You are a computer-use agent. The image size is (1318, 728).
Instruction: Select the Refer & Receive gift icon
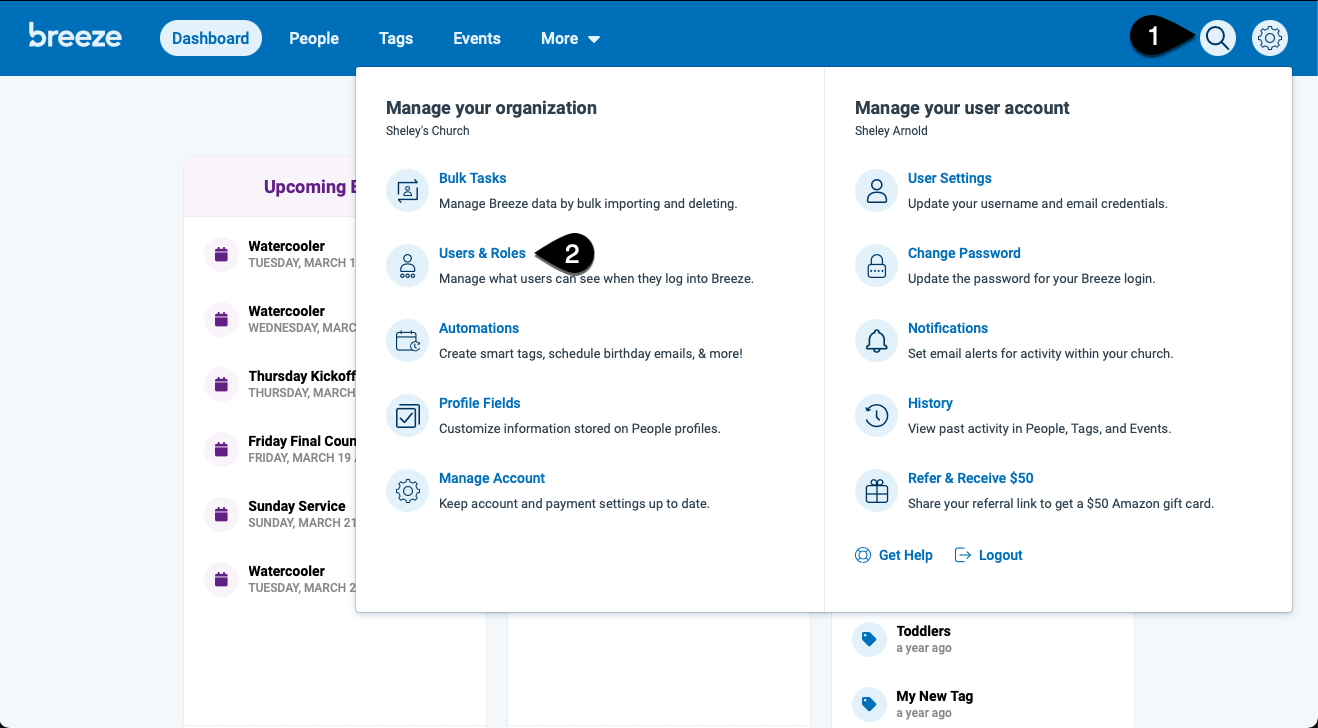click(876, 490)
